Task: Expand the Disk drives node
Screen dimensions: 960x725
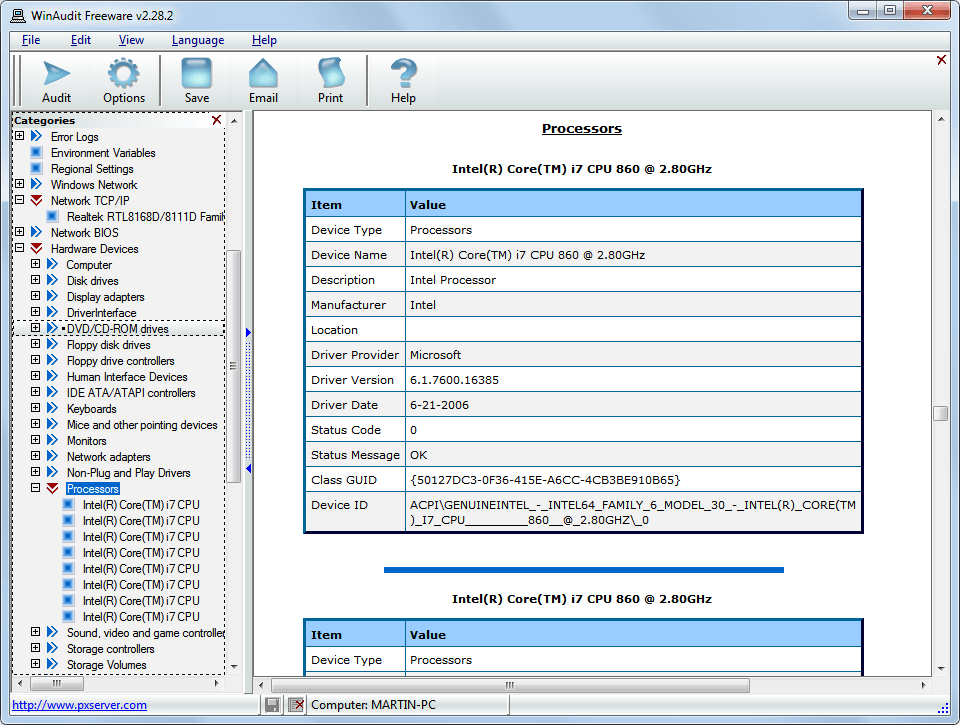Action: pos(36,280)
